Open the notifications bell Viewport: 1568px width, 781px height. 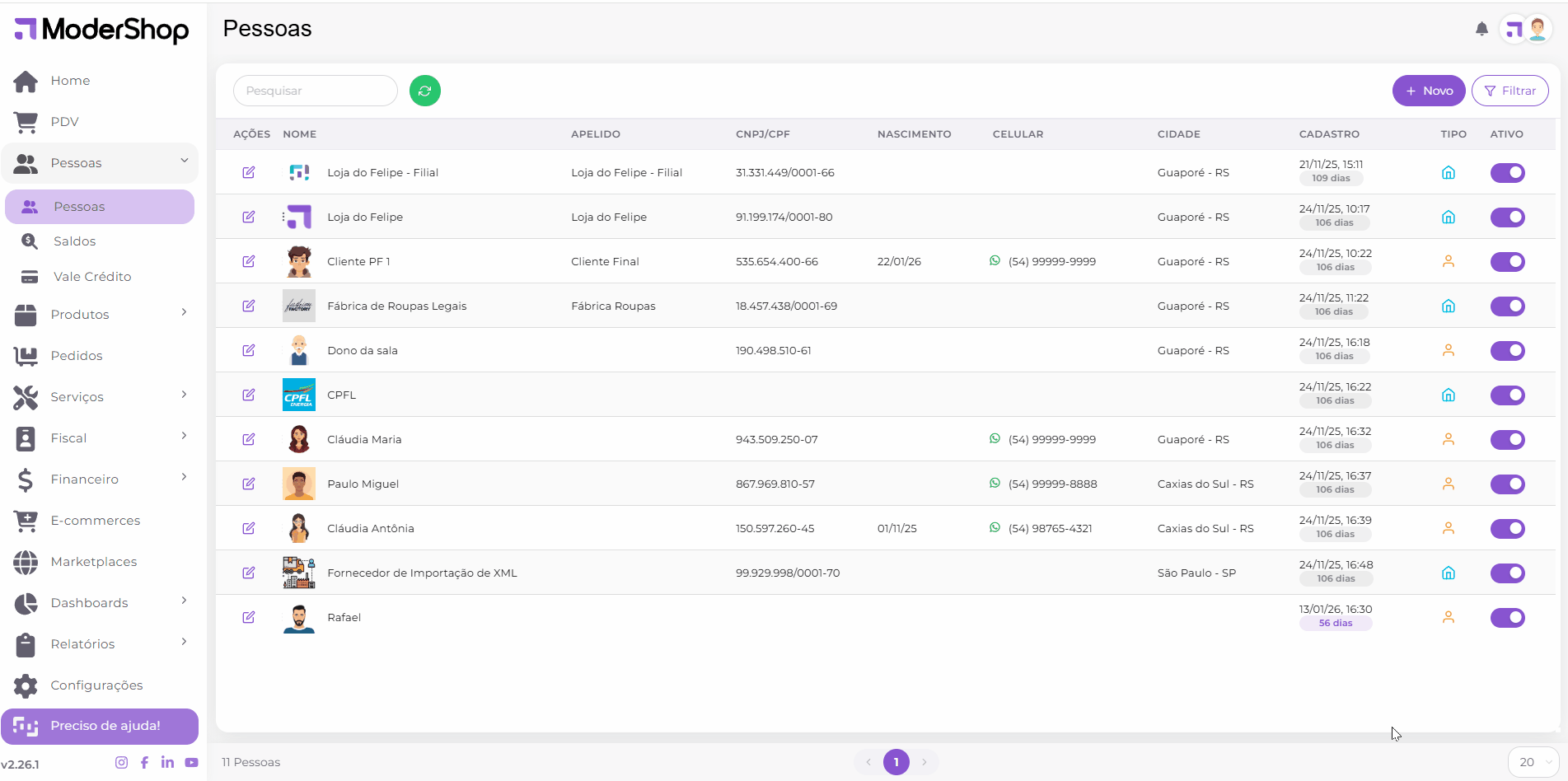tap(1481, 30)
